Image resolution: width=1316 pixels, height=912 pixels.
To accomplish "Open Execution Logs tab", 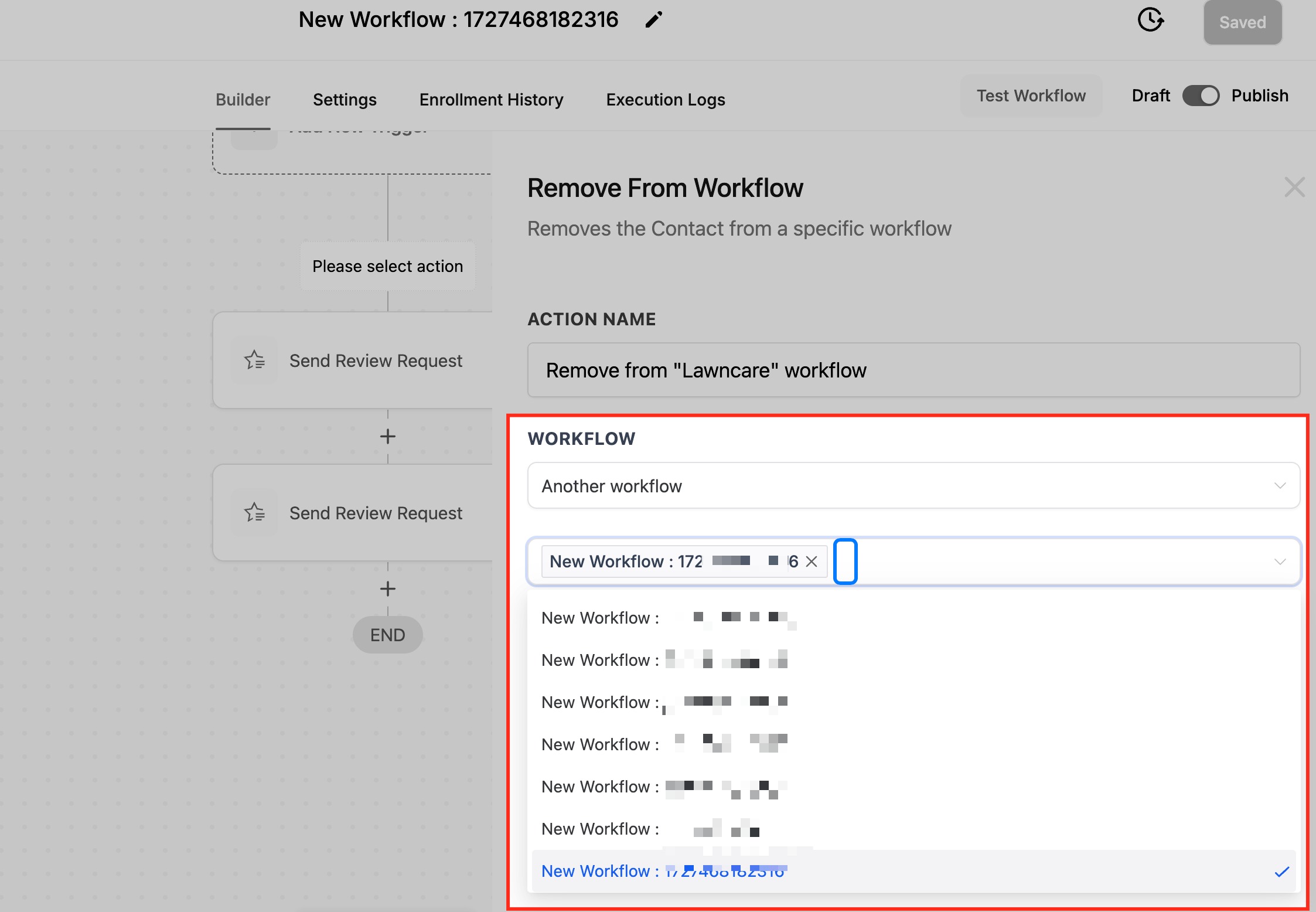I will point(666,100).
